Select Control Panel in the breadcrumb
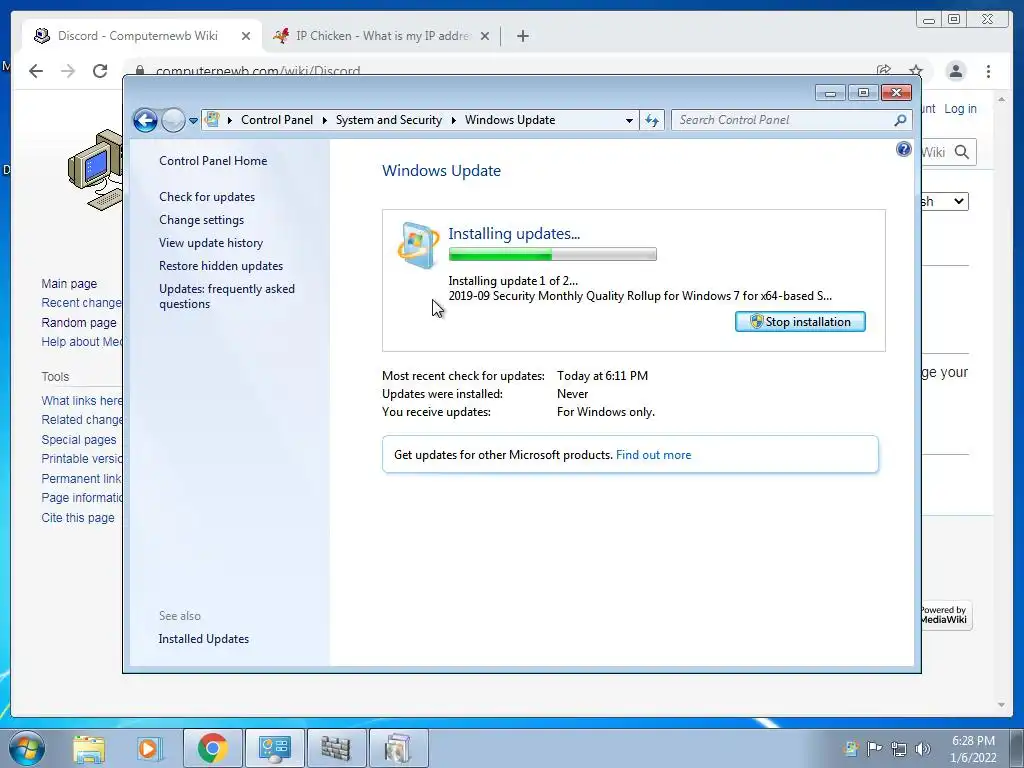The image size is (1024, 768). coord(277,120)
